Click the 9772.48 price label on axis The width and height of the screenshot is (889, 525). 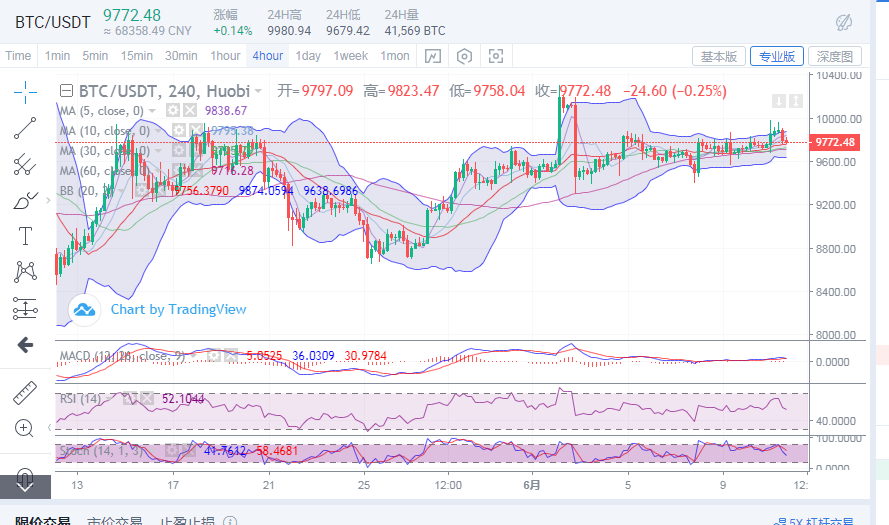[x=835, y=142]
